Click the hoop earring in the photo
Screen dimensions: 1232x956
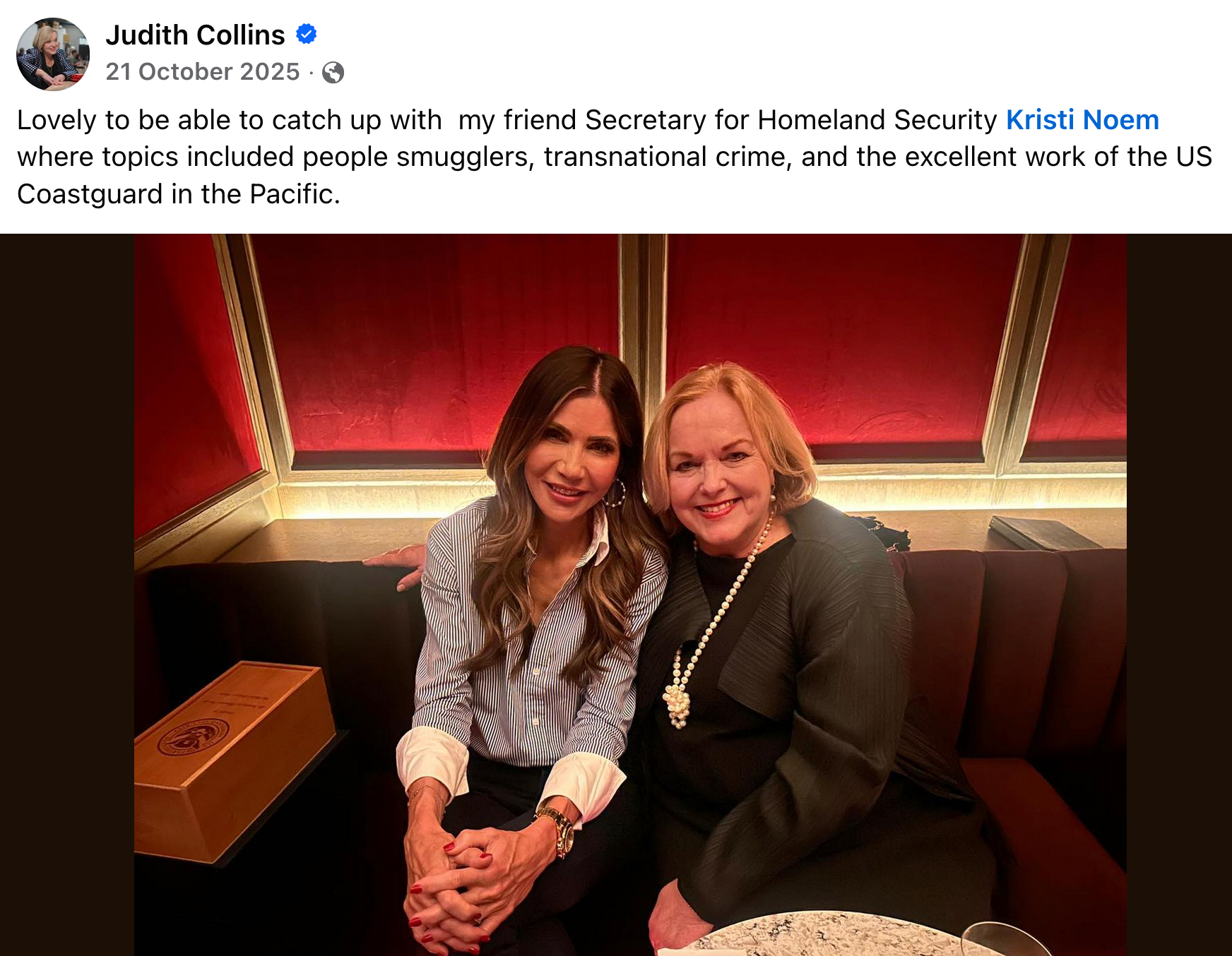[615, 493]
